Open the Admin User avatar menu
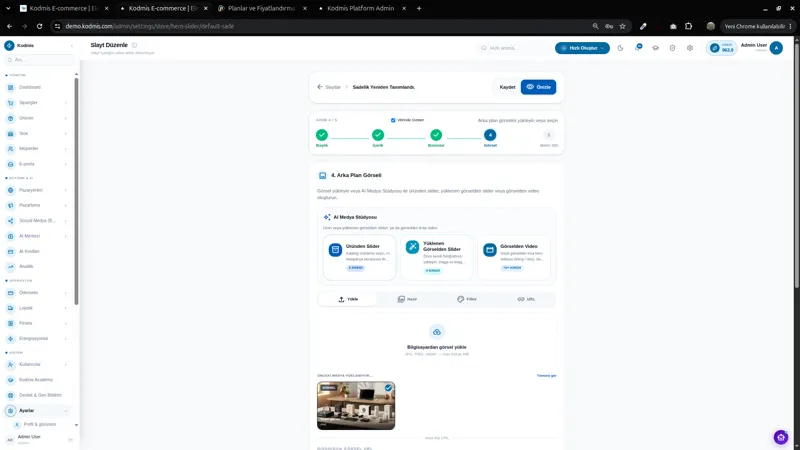 (776, 48)
